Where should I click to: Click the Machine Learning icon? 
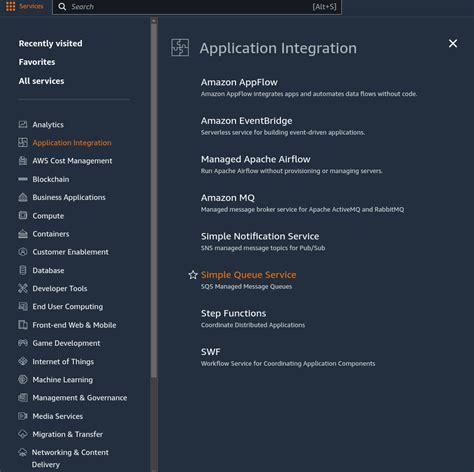point(23,379)
